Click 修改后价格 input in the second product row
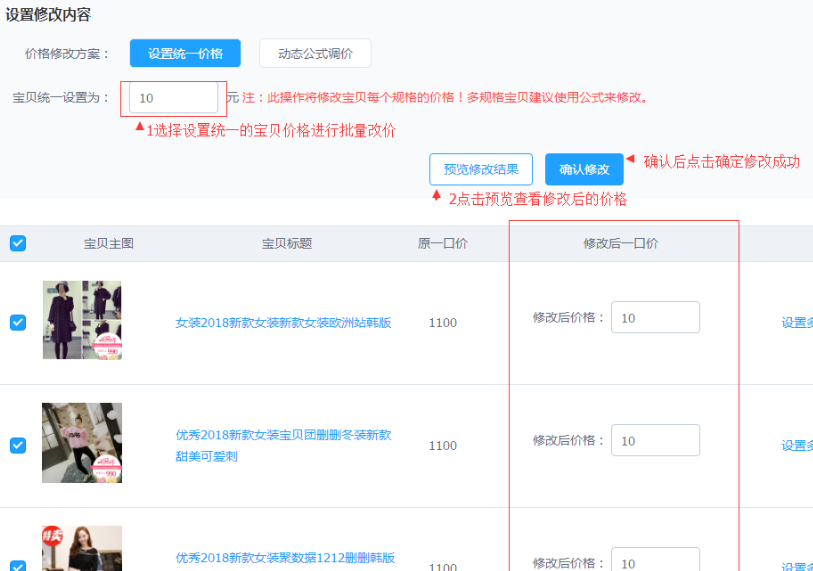 (655, 441)
